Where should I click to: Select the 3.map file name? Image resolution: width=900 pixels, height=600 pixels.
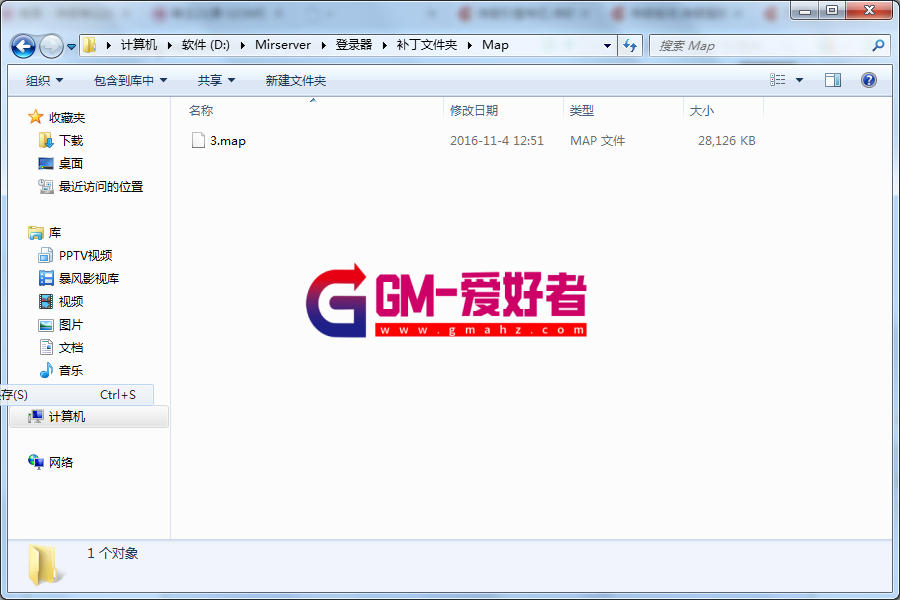point(228,141)
